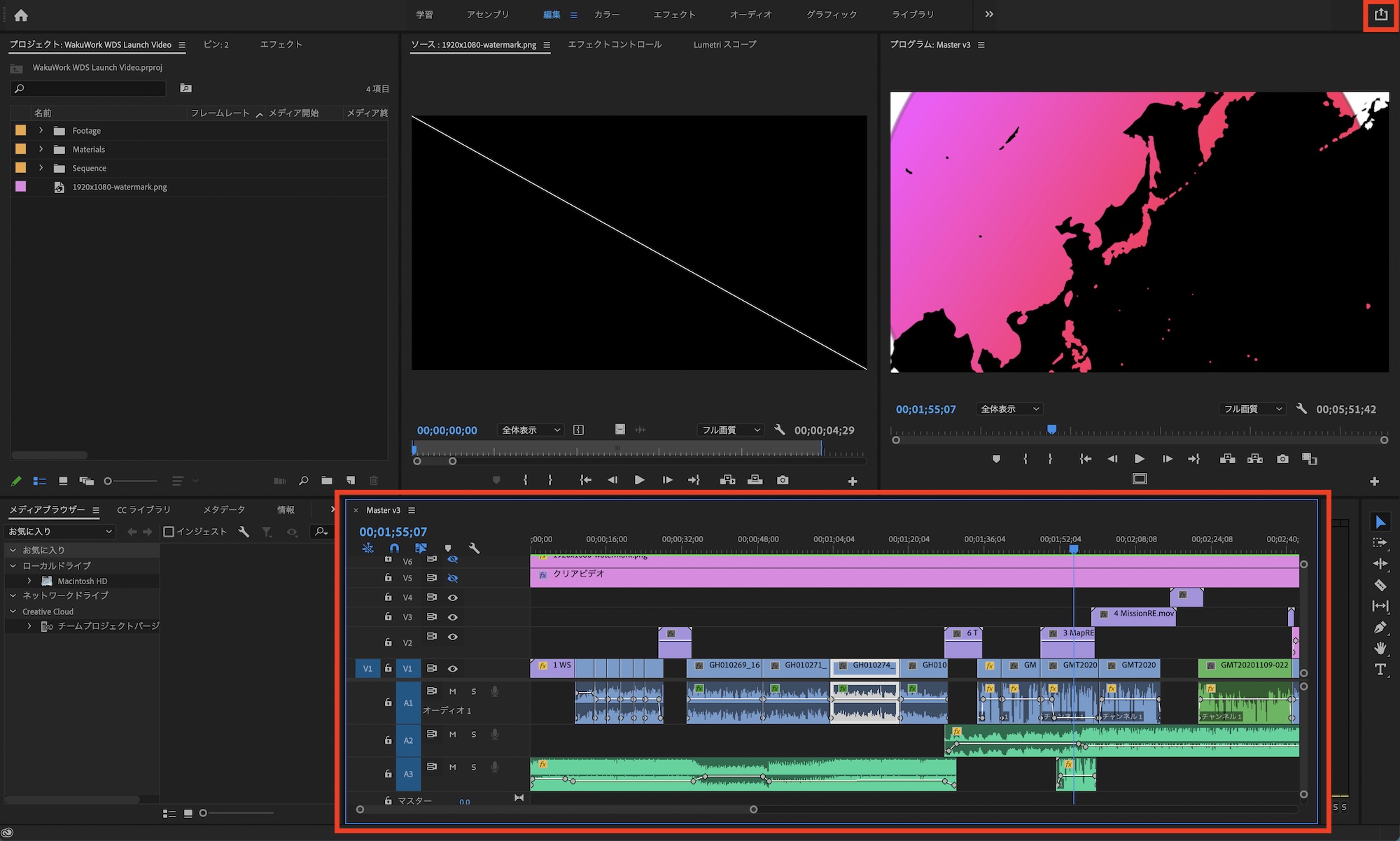Select the Type tool
This screenshot has width=1400, height=841.
pos(1380,670)
